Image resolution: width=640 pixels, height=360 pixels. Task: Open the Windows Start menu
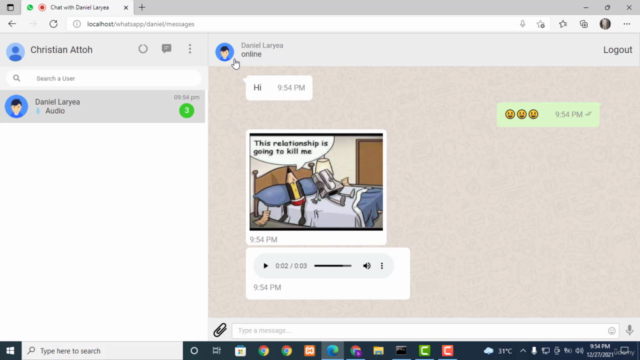[x=10, y=351]
